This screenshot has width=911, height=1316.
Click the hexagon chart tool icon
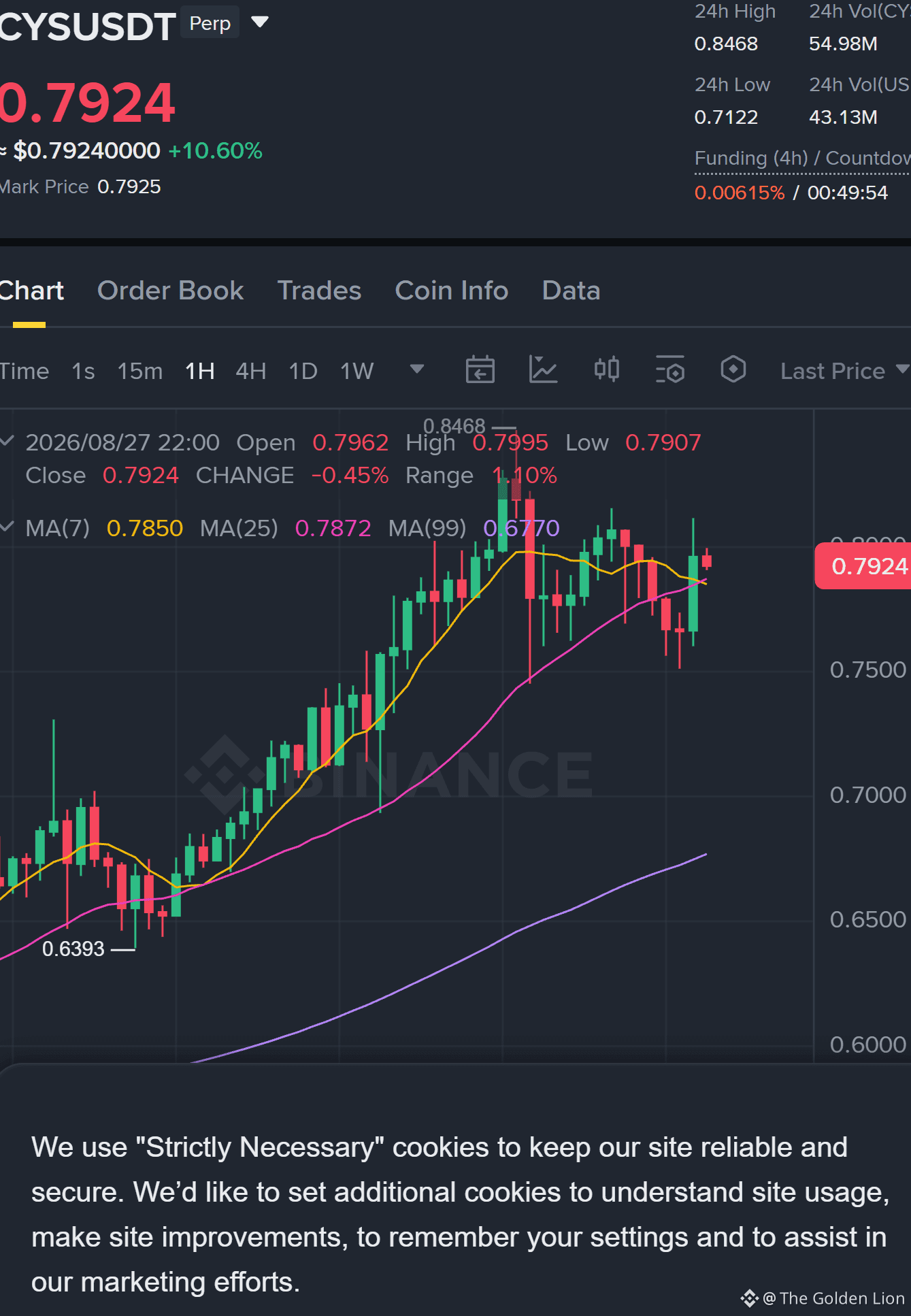point(733,369)
